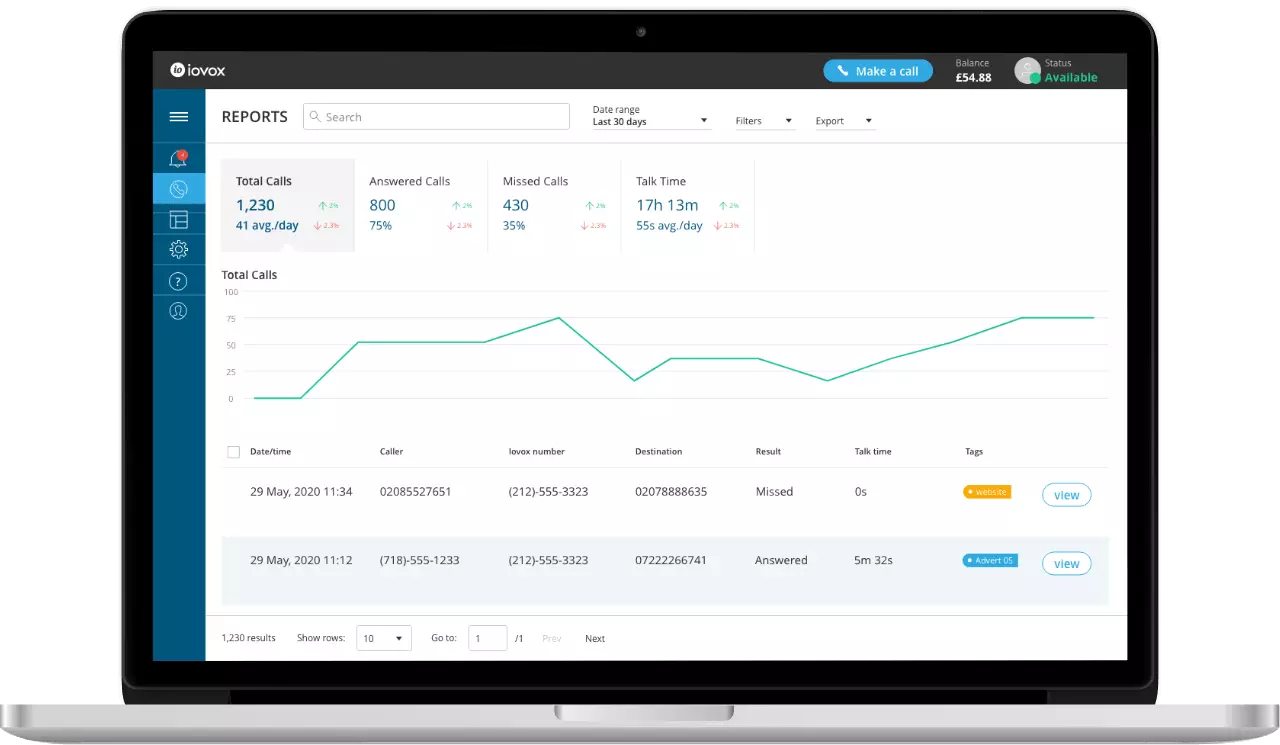This screenshot has height=745, width=1280.
Task: Switch to the Missed Calls stat tab
Action: 554,205
